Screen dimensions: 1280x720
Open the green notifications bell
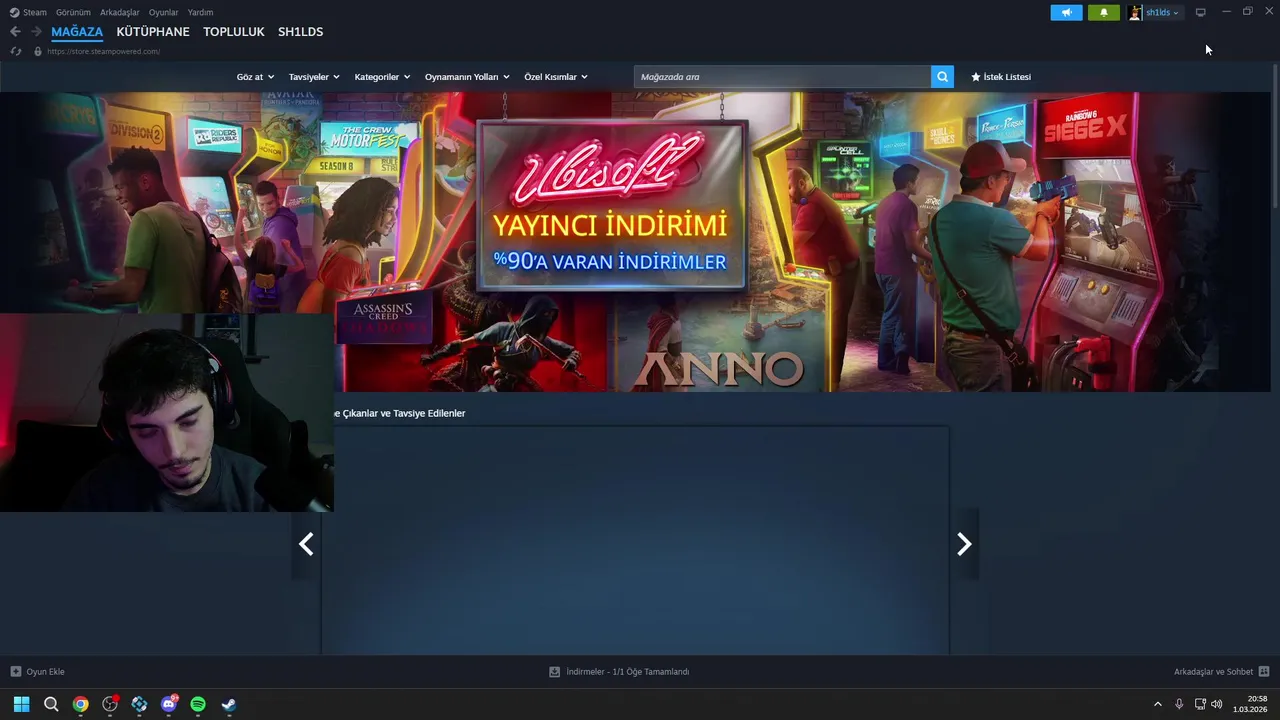(x=1104, y=12)
